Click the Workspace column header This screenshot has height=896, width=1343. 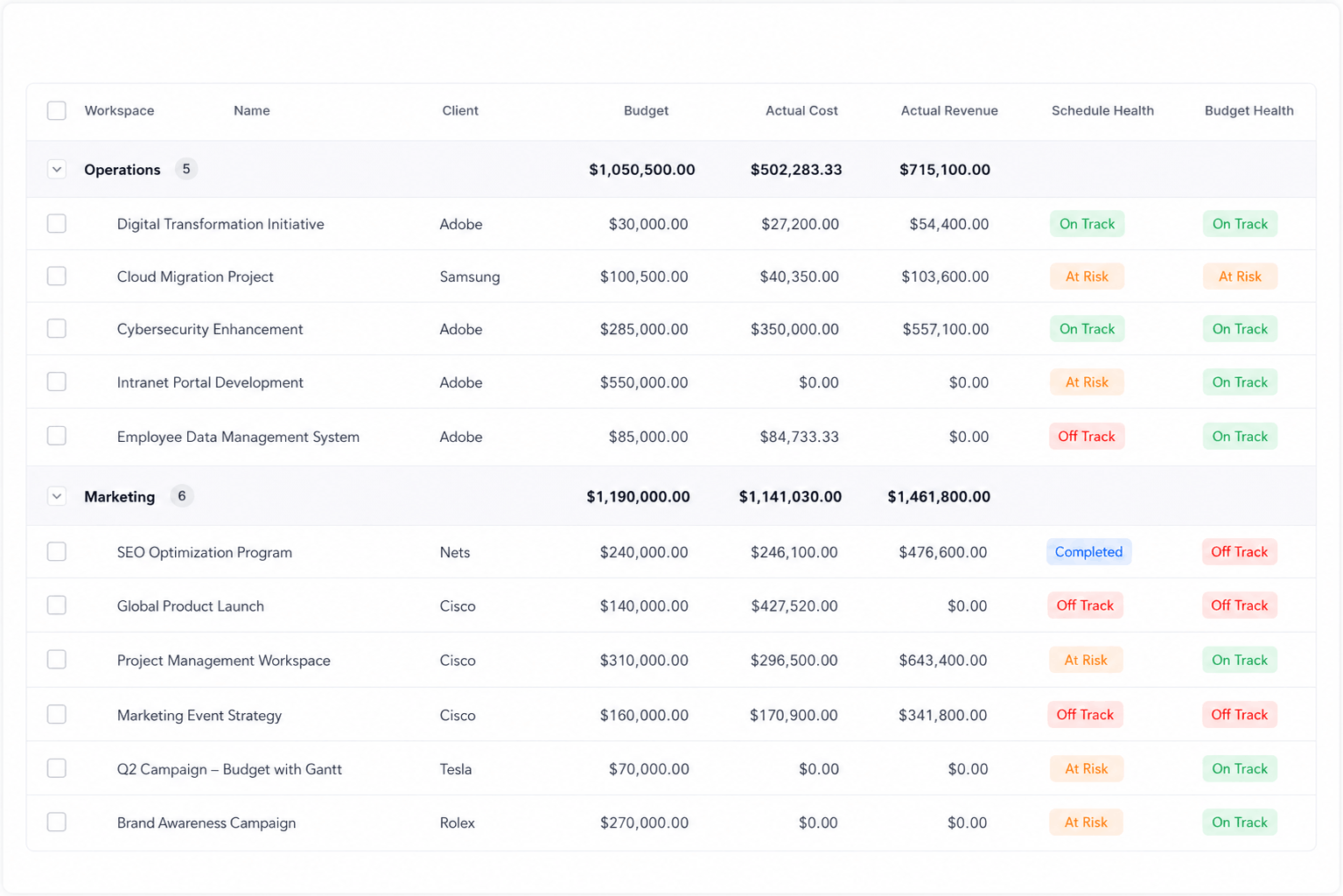click(x=119, y=110)
